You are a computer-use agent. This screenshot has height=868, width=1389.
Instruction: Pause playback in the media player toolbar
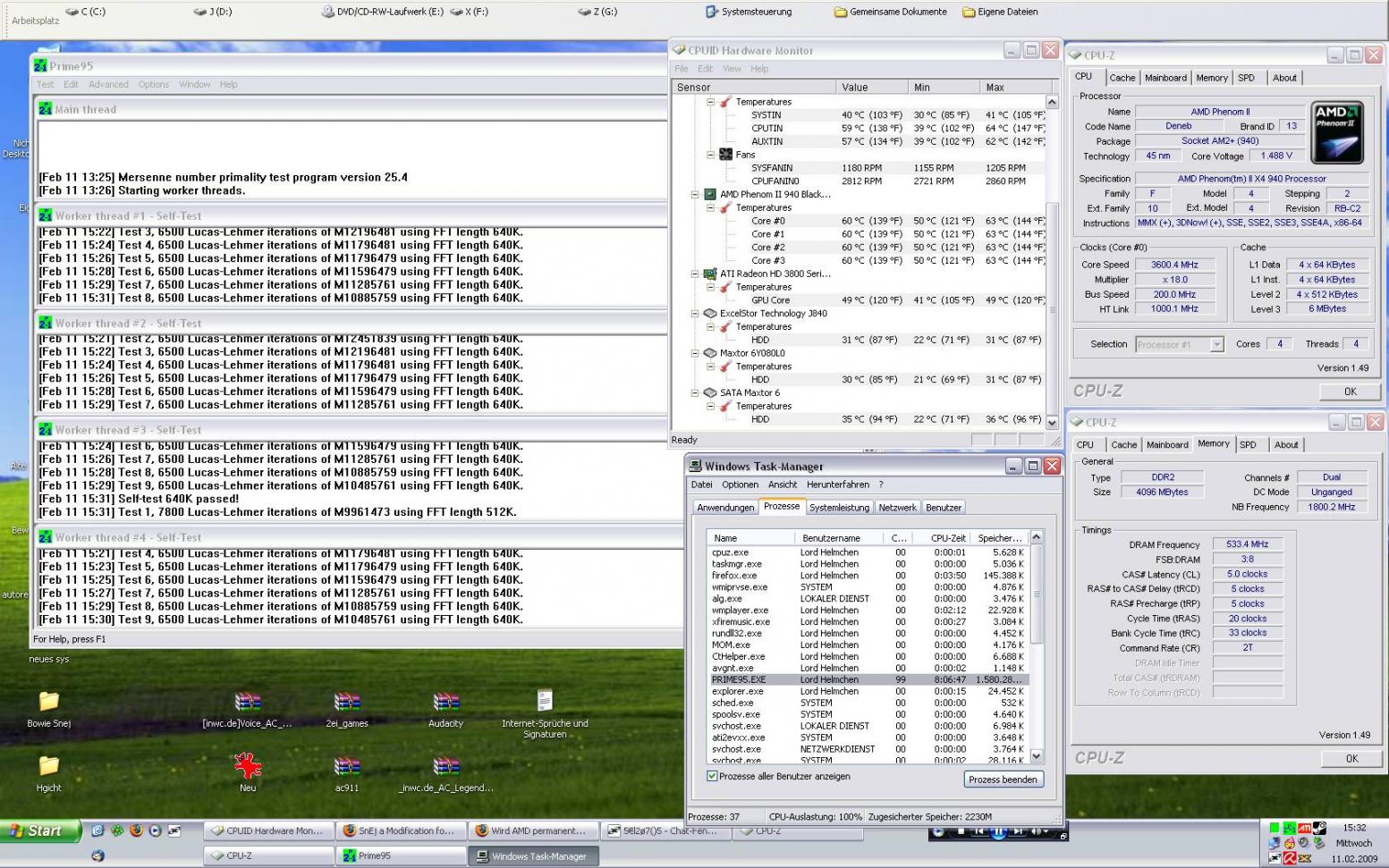pyautogui.click(x=998, y=832)
